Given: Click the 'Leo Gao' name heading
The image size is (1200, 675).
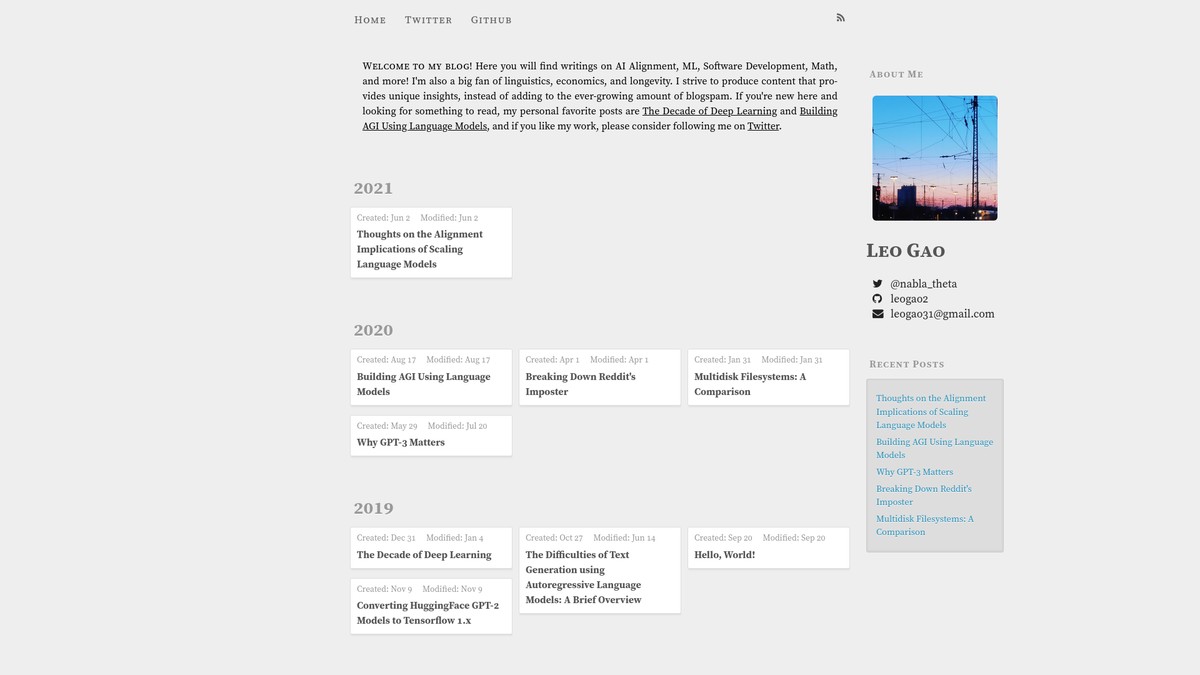Looking at the screenshot, I should [x=906, y=251].
